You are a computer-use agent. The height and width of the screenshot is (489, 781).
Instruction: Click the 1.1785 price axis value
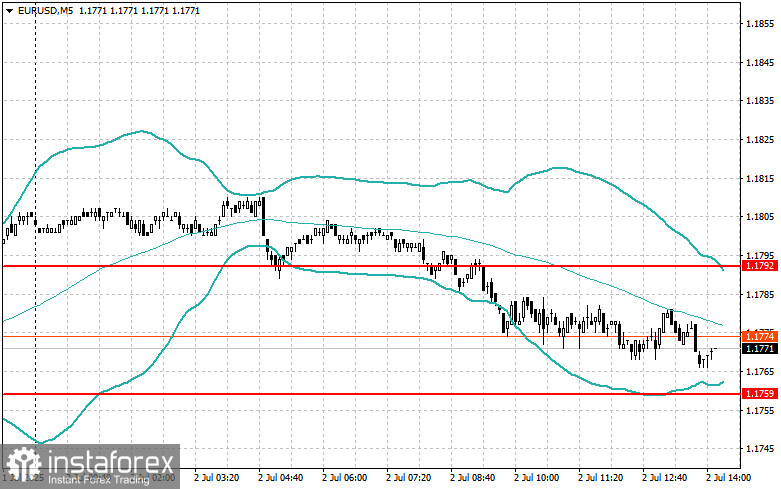pos(760,294)
